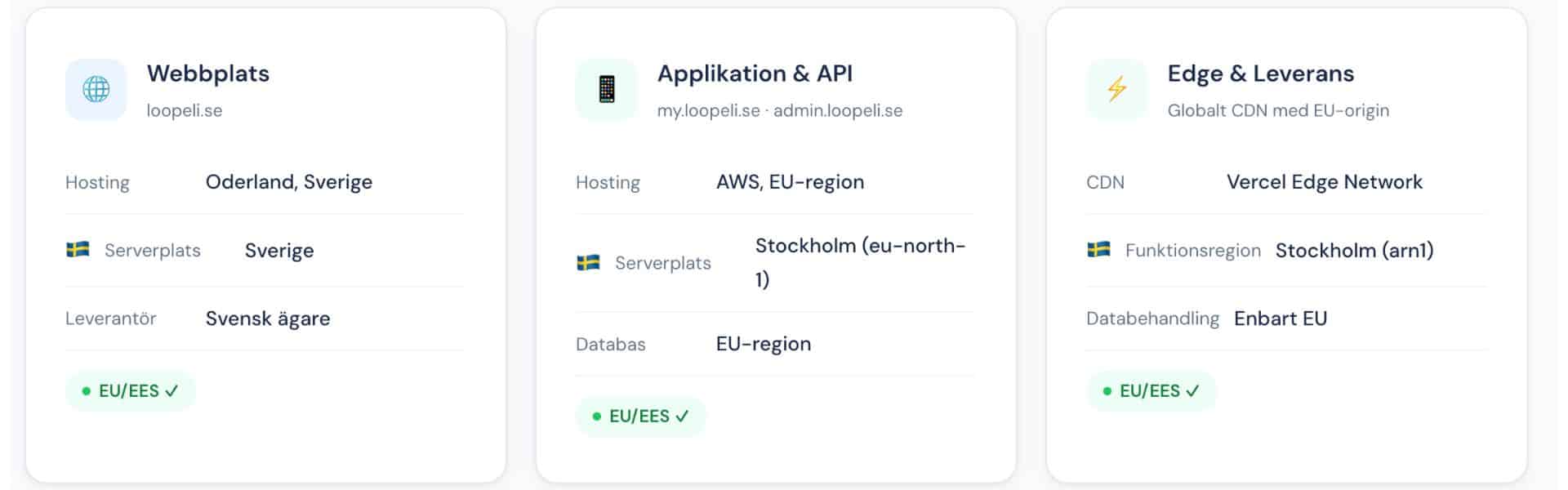Click the Swedish flag in the Webbplats card
Image resolution: width=1568 pixels, height=490 pixels.
(x=78, y=249)
